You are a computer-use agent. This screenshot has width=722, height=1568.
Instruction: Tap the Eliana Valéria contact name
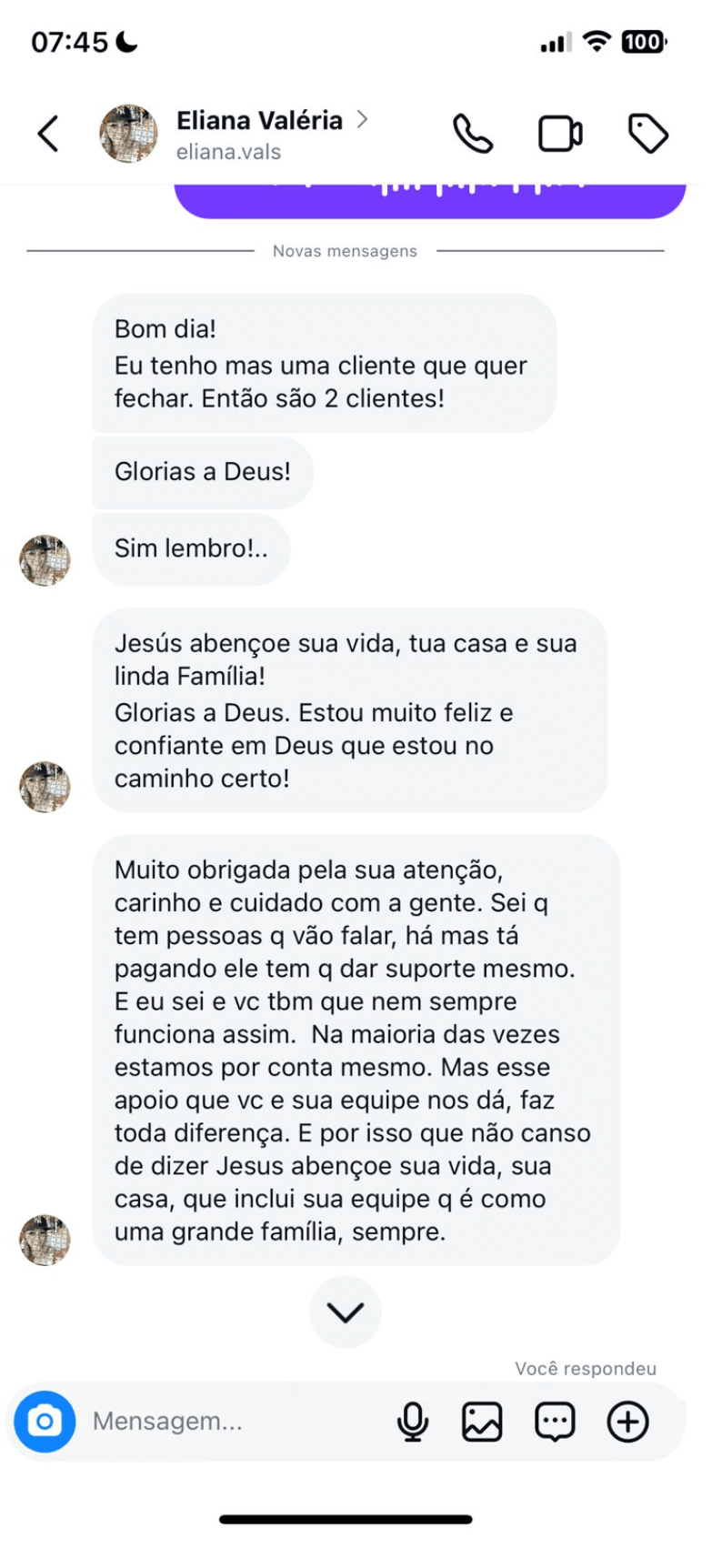(259, 120)
